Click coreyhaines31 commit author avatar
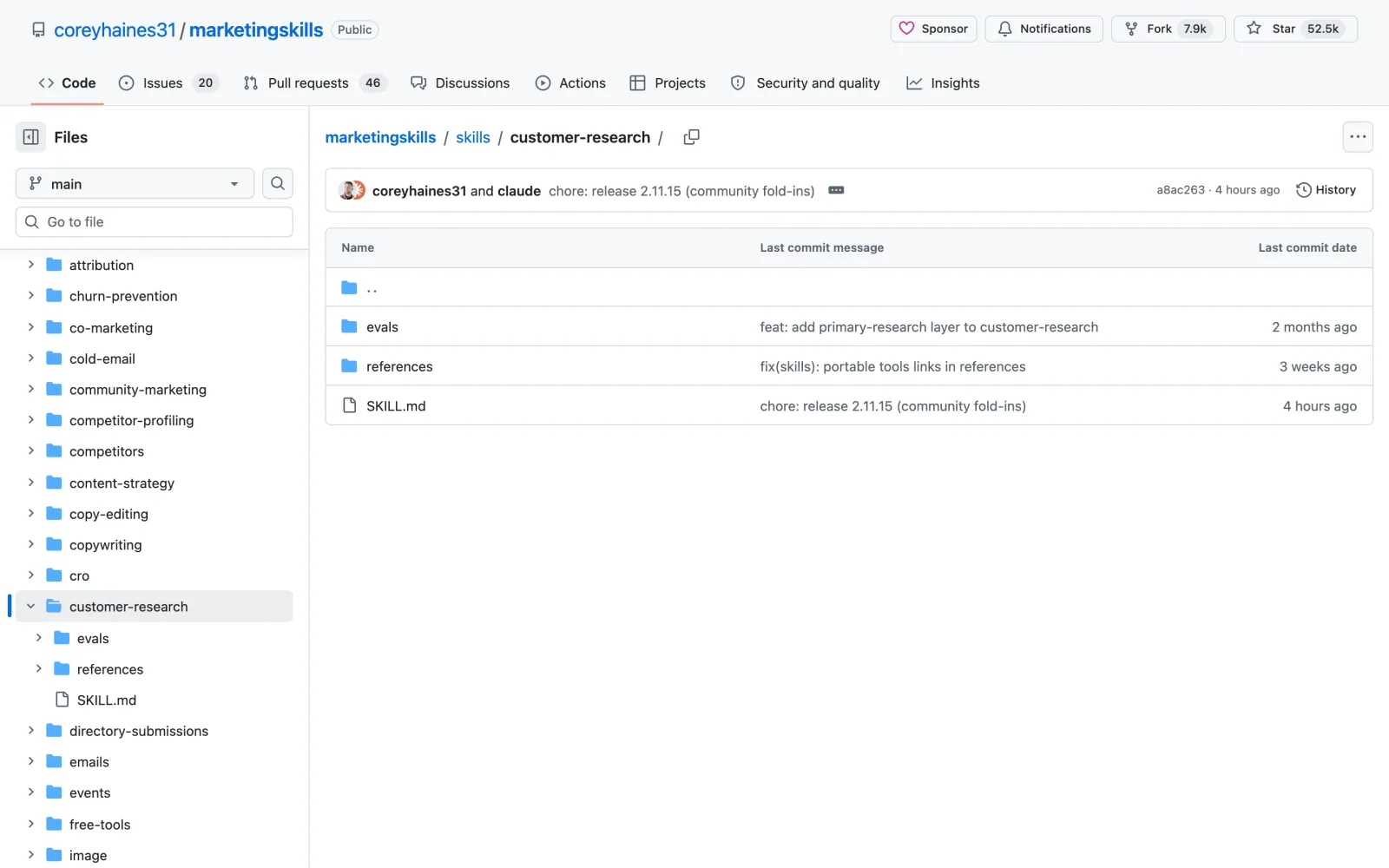 pyautogui.click(x=349, y=190)
